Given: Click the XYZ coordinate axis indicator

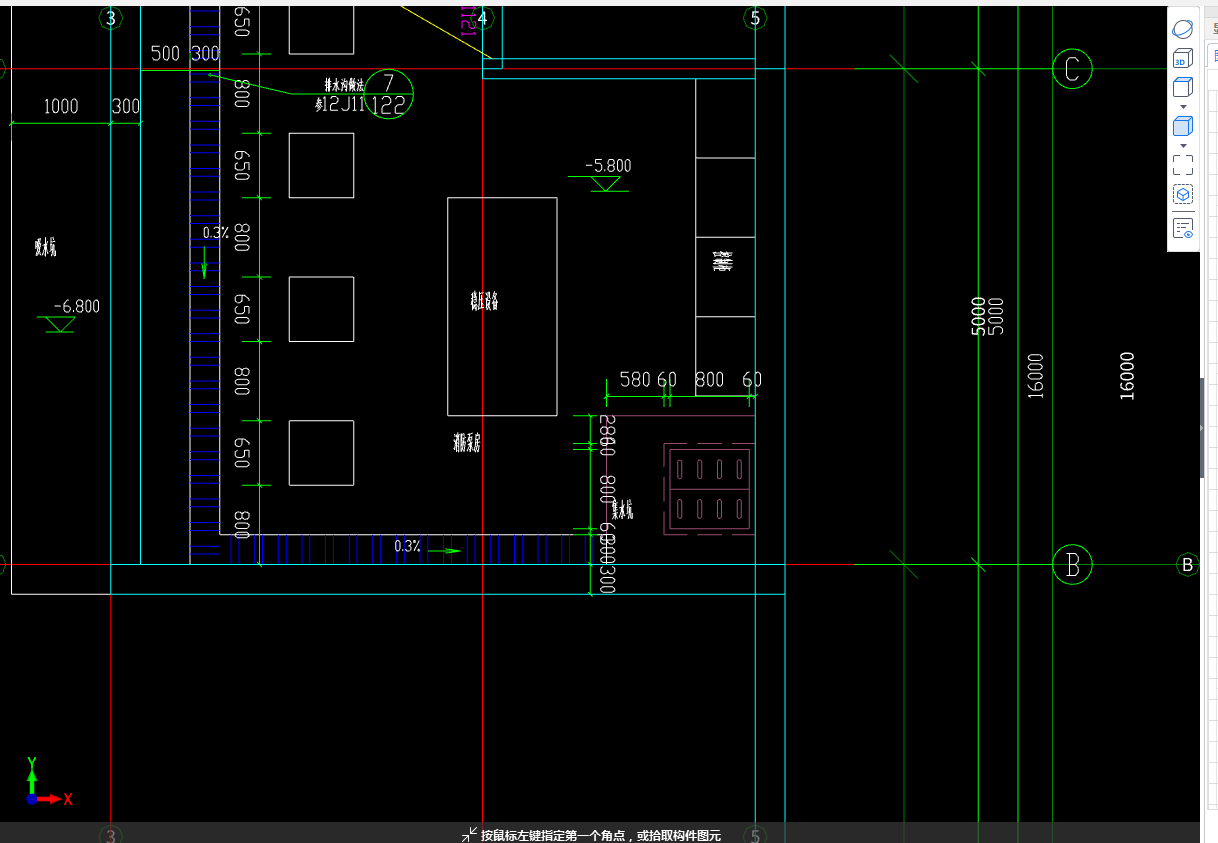Looking at the screenshot, I should coord(48,783).
